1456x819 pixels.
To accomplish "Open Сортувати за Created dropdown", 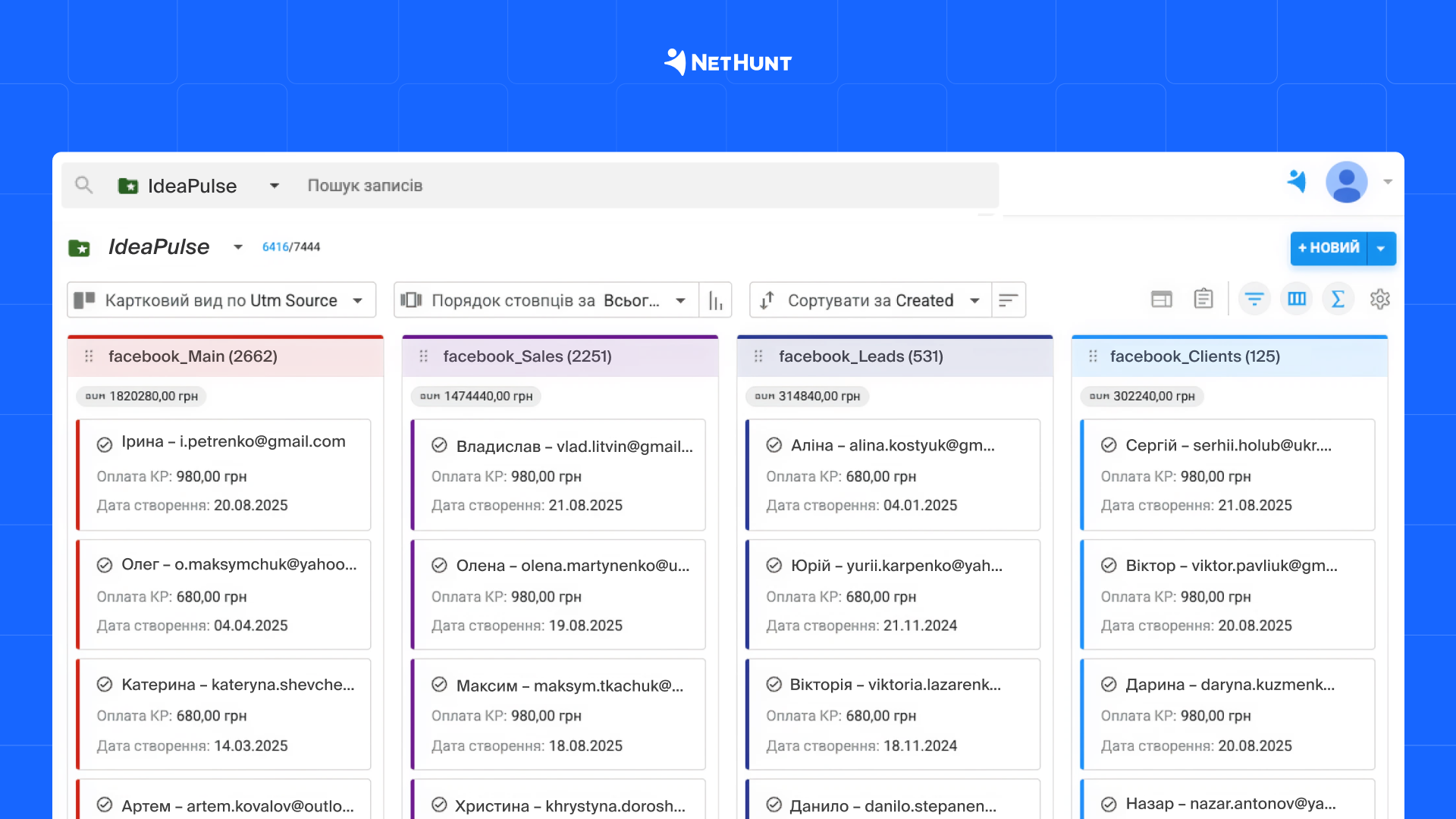I will point(871,300).
